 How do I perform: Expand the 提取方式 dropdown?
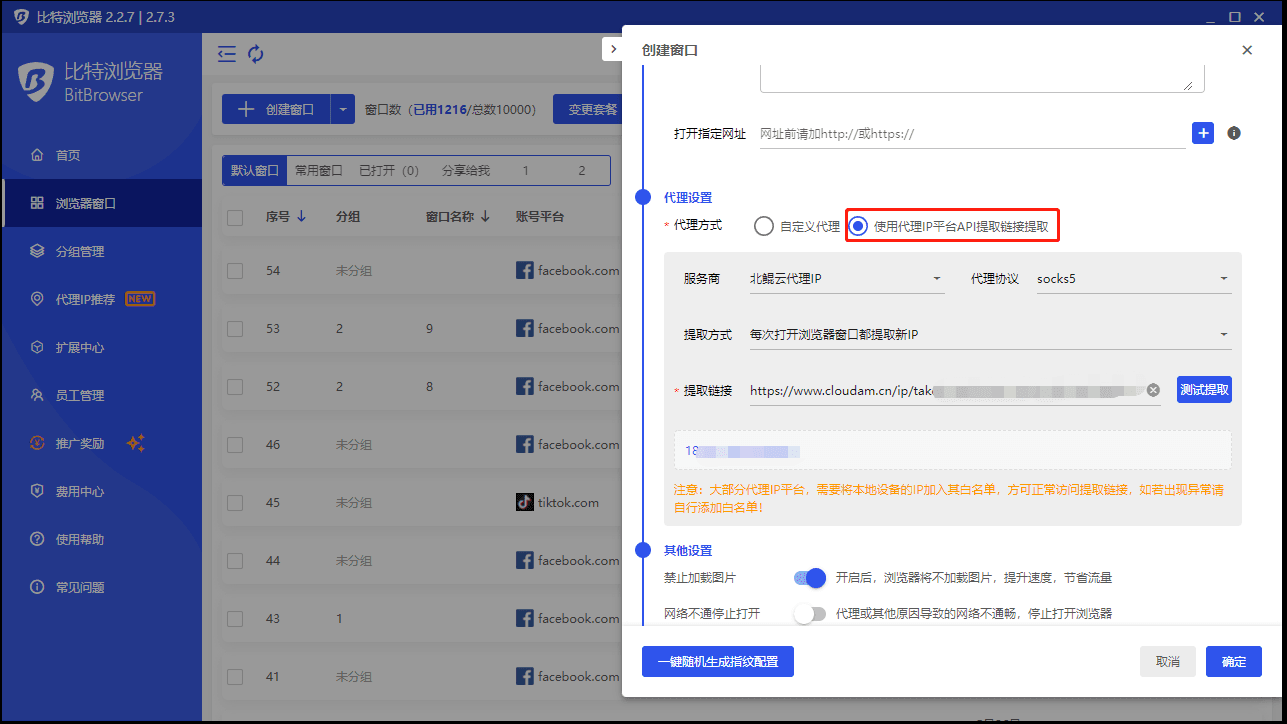click(x=990, y=335)
